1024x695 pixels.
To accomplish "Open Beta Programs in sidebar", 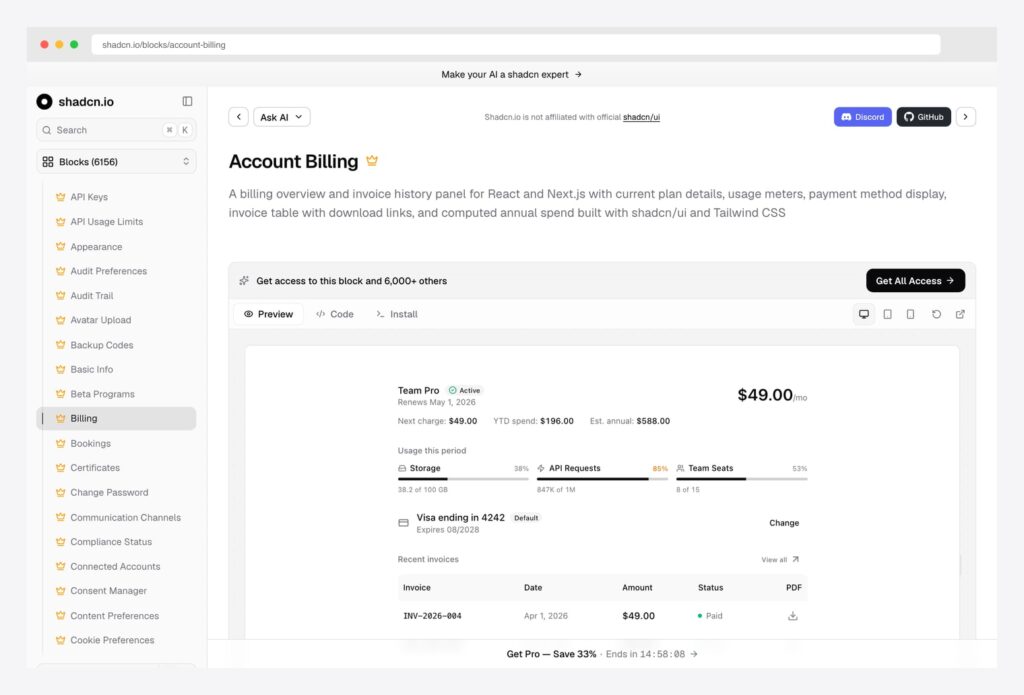I will [x=103, y=394].
